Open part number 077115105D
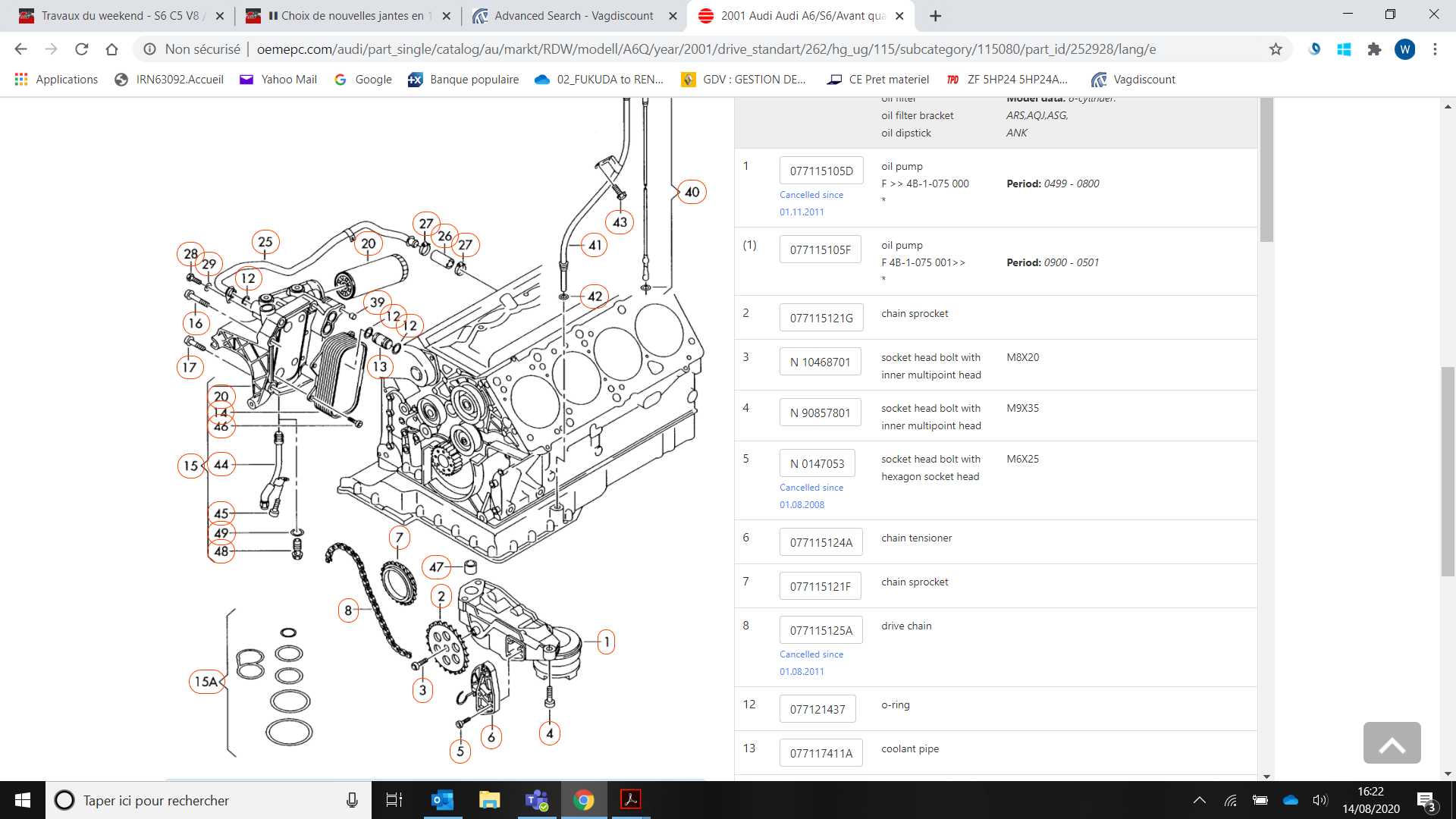 (x=821, y=171)
